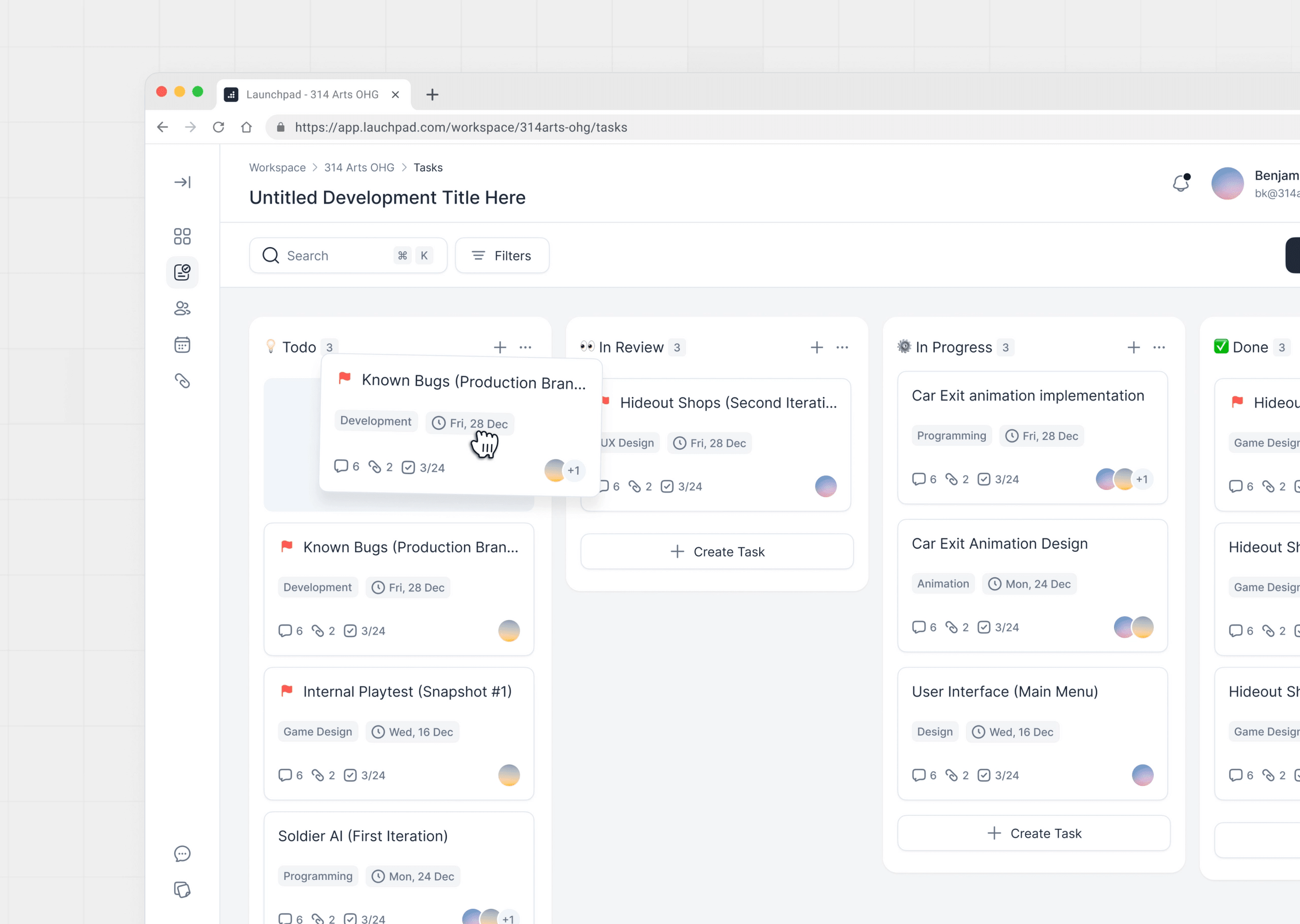Click checklist 3/24 on Internal Playtest card
Viewport: 1300px width, 924px height.
pos(365,775)
